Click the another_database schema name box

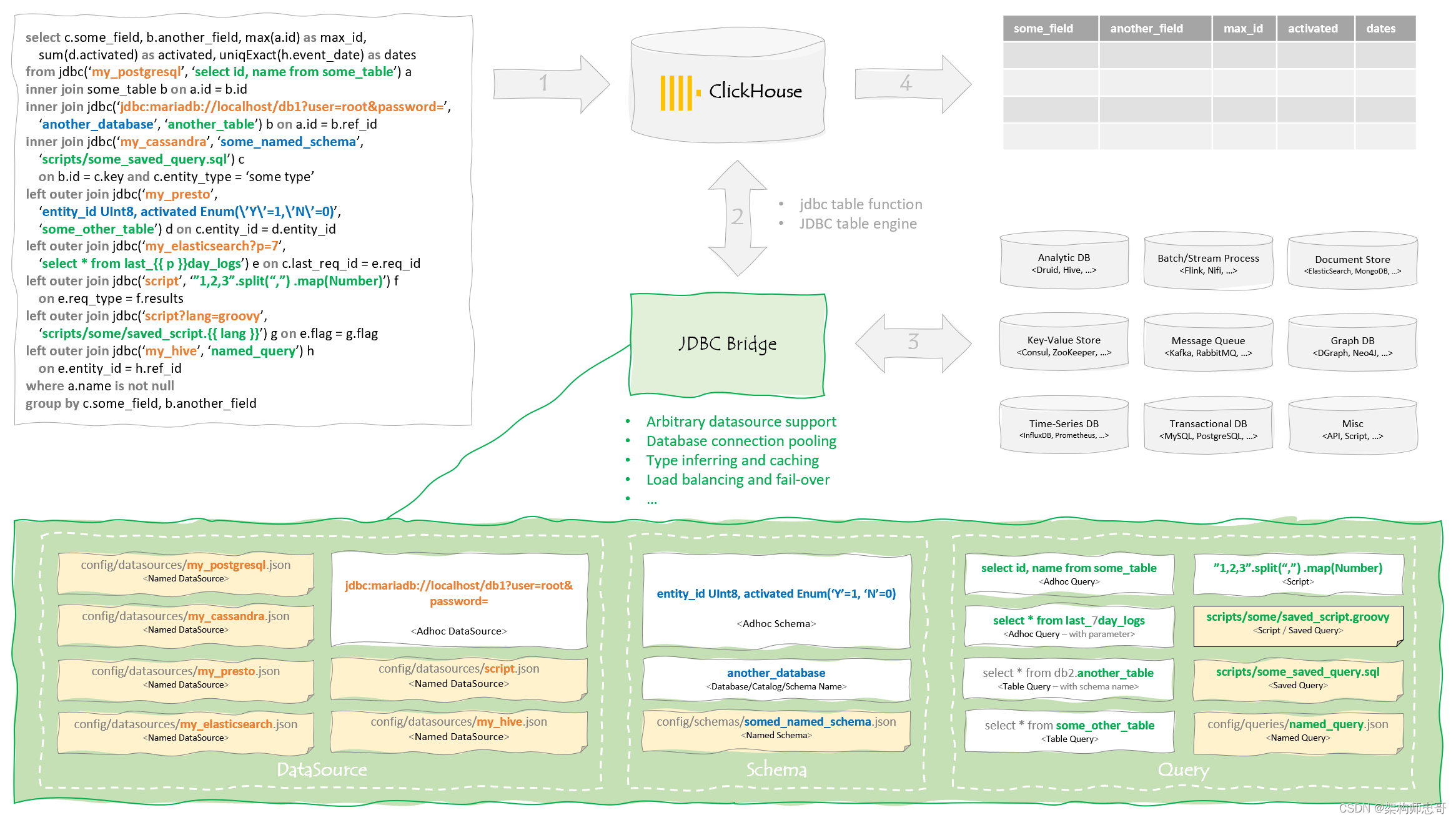(x=776, y=678)
